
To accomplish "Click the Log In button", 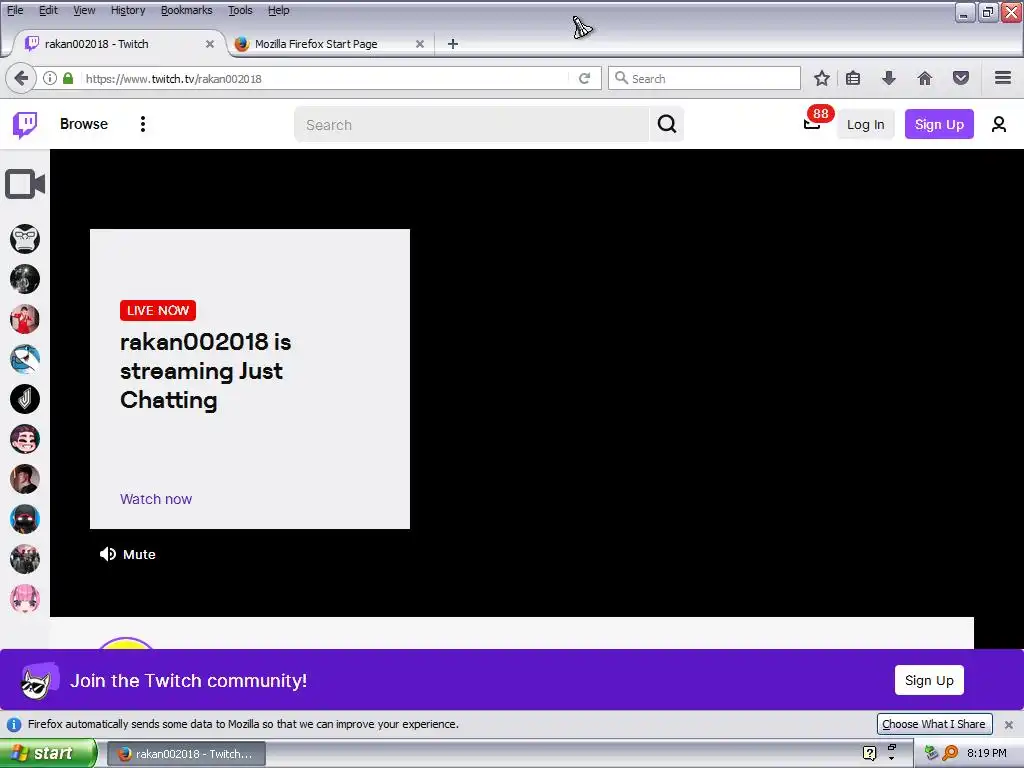I will [x=865, y=124].
